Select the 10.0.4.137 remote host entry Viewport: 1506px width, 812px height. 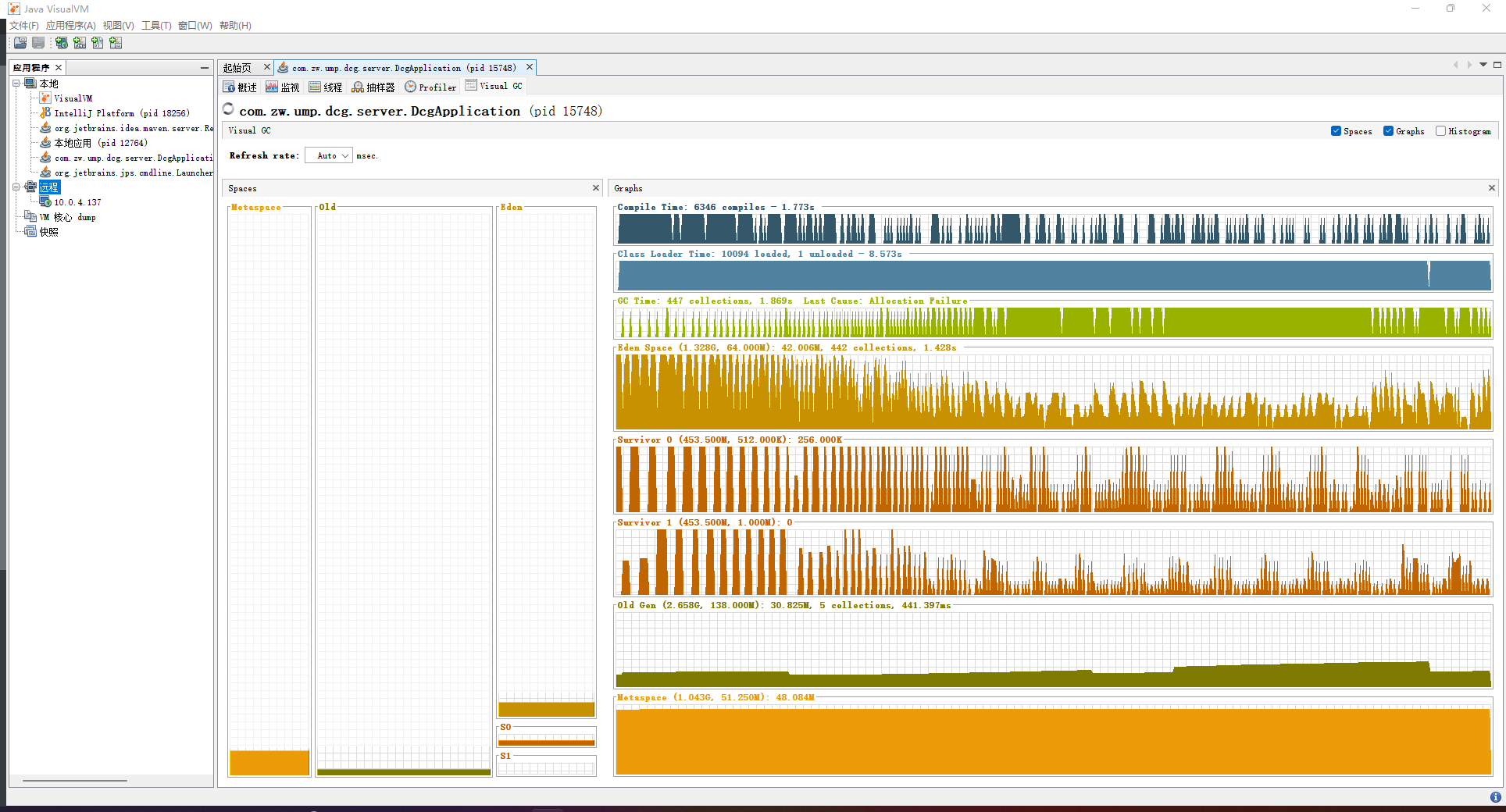pyautogui.click(x=77, y=202)
